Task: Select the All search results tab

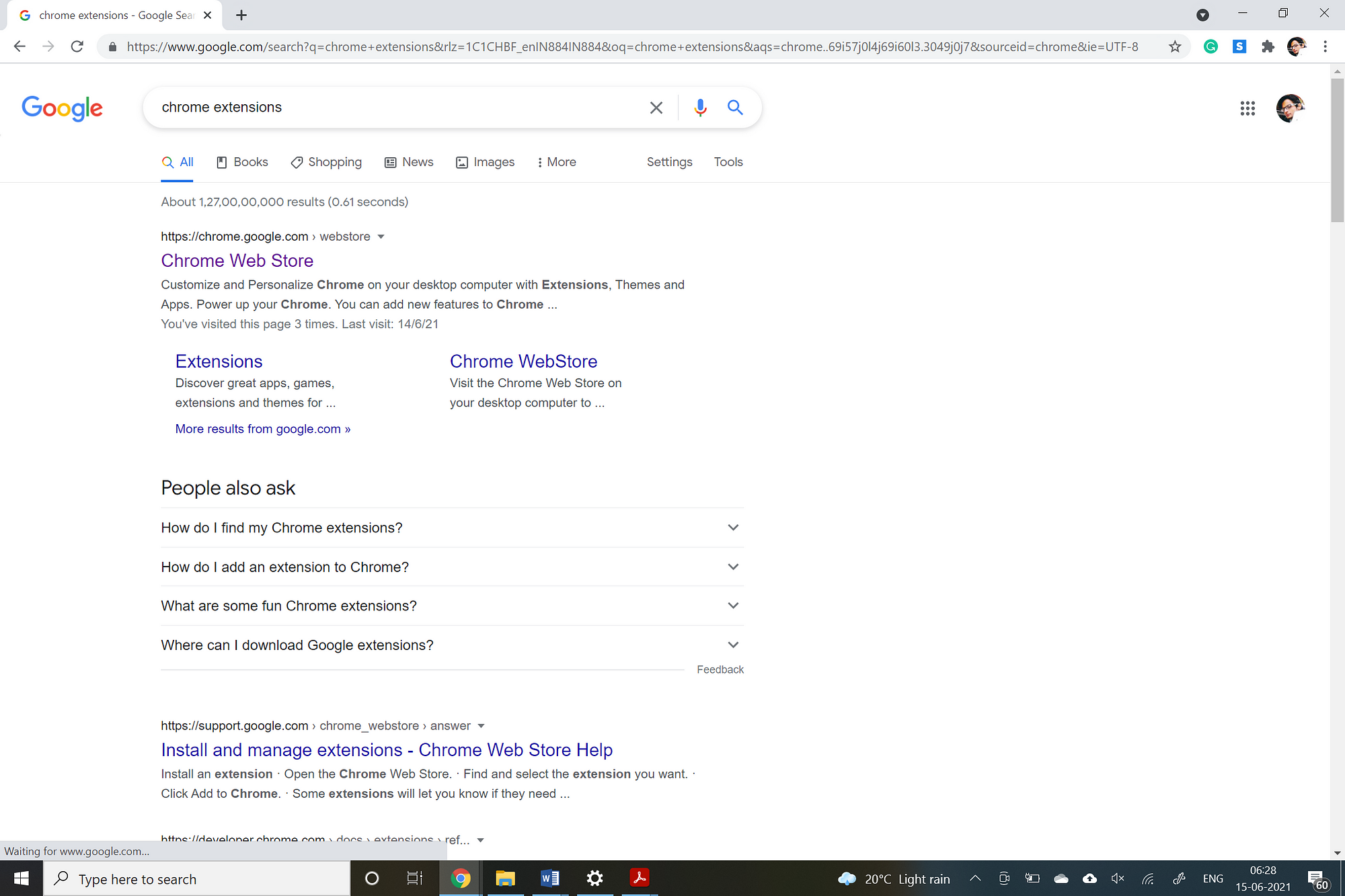Action: tap(179, 162)
